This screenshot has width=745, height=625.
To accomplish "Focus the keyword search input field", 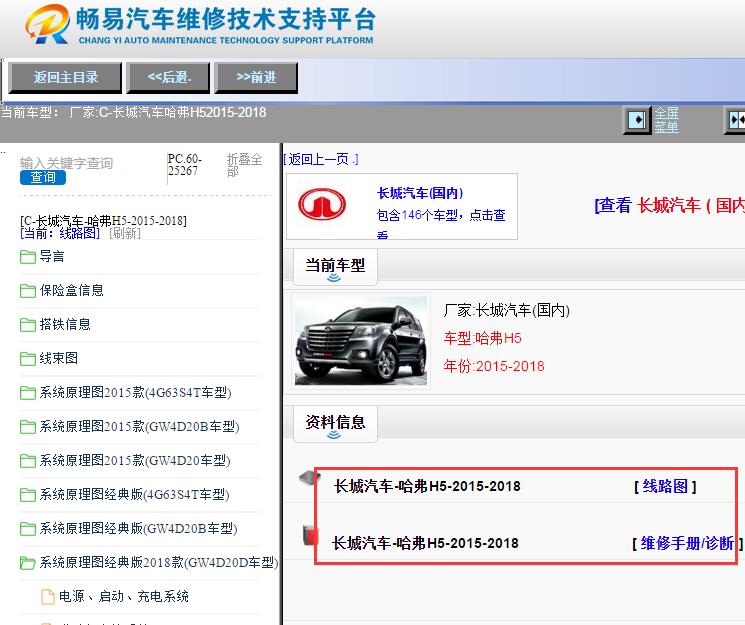I will 90,163.
